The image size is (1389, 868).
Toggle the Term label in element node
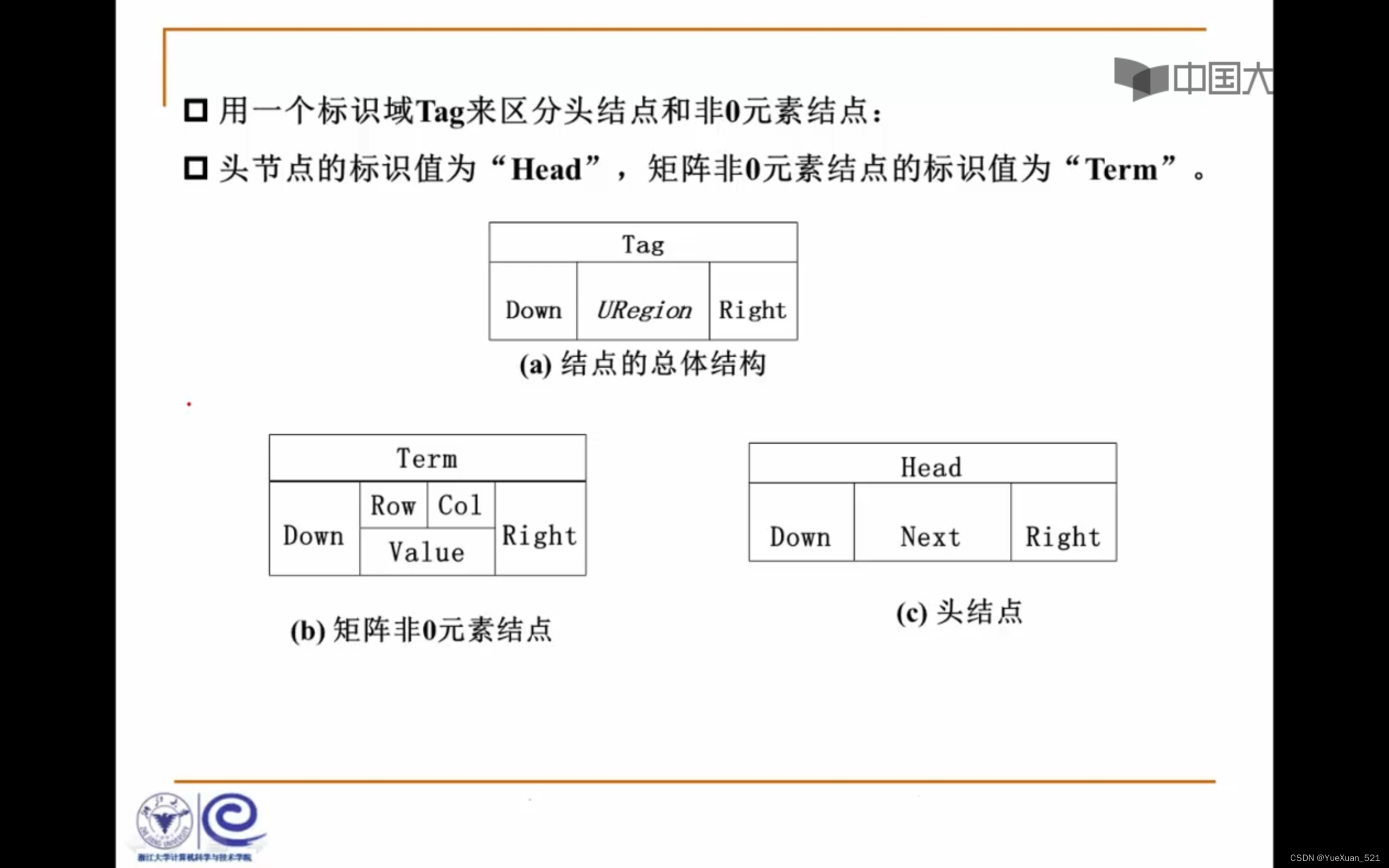pyautogui.click(x=425, y=459)
